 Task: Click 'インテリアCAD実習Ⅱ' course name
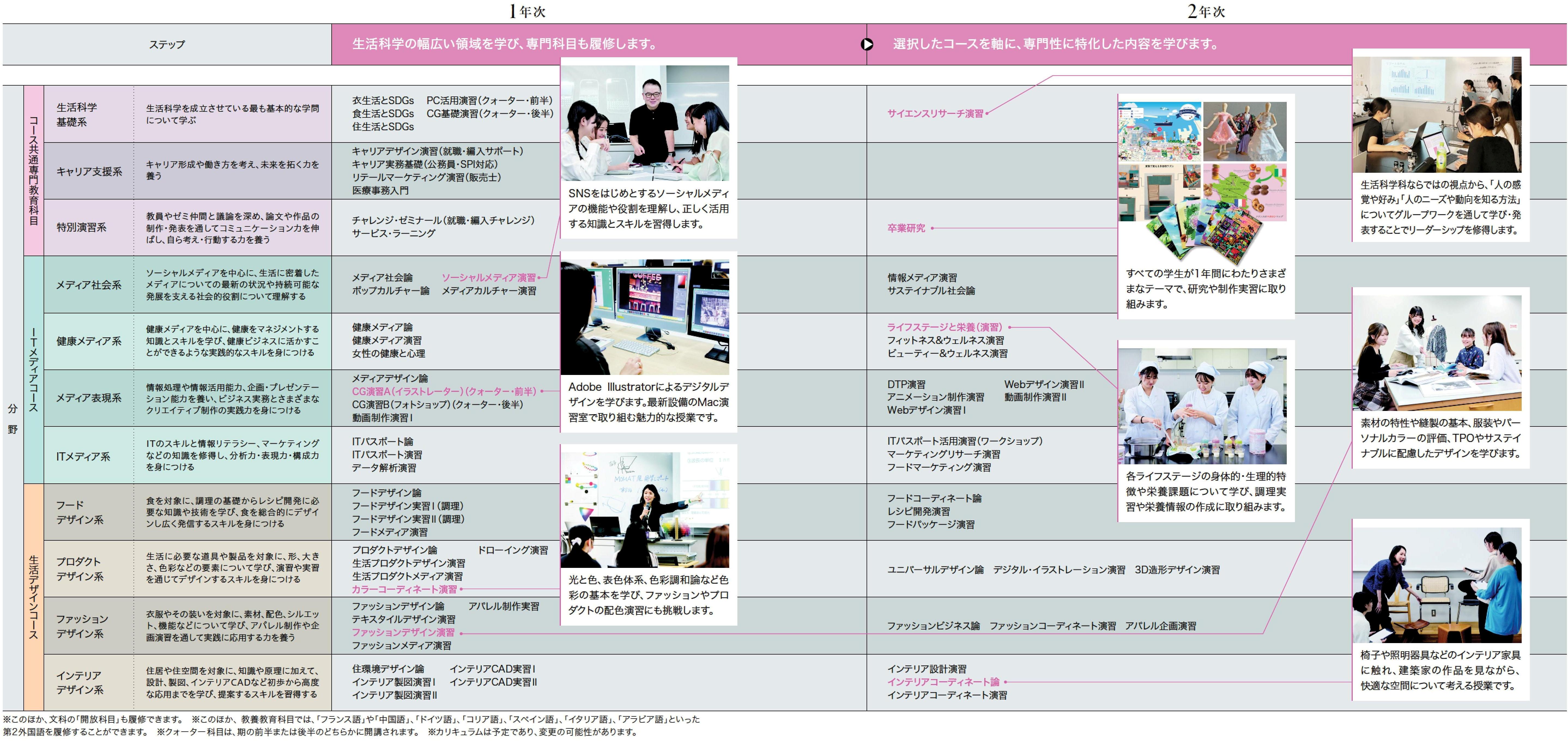coord(494,682)
